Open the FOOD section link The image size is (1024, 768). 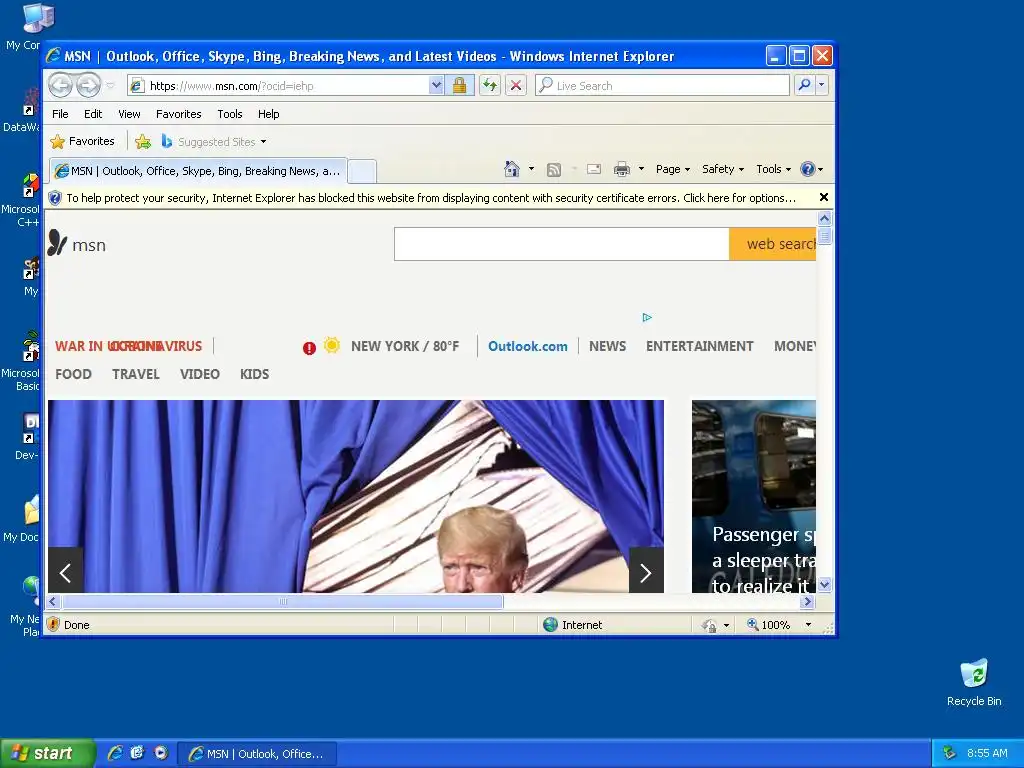pos(73,374)
